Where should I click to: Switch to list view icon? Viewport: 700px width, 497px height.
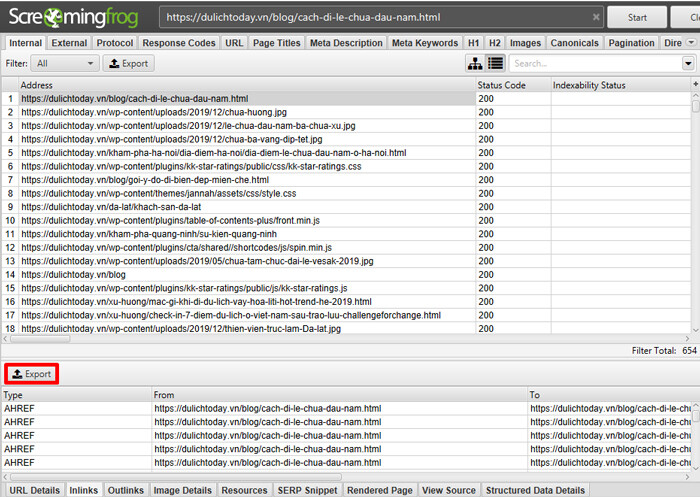click(495, 63)
